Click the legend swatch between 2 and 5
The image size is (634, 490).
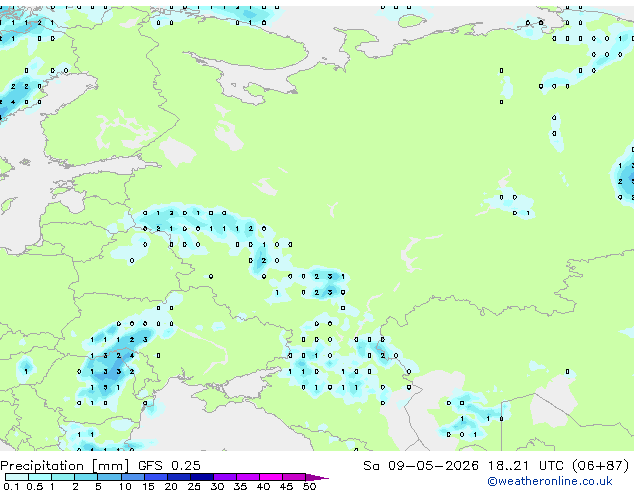(x=86, y=477)
